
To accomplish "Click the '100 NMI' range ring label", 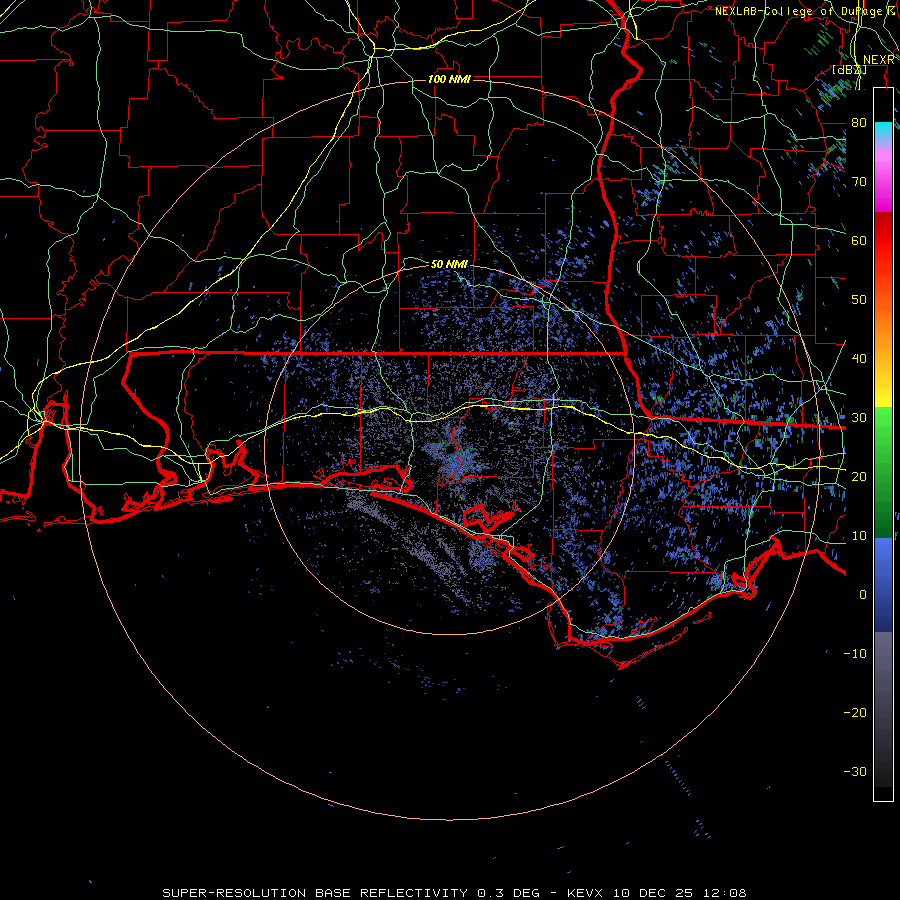I will coord(449,79).
